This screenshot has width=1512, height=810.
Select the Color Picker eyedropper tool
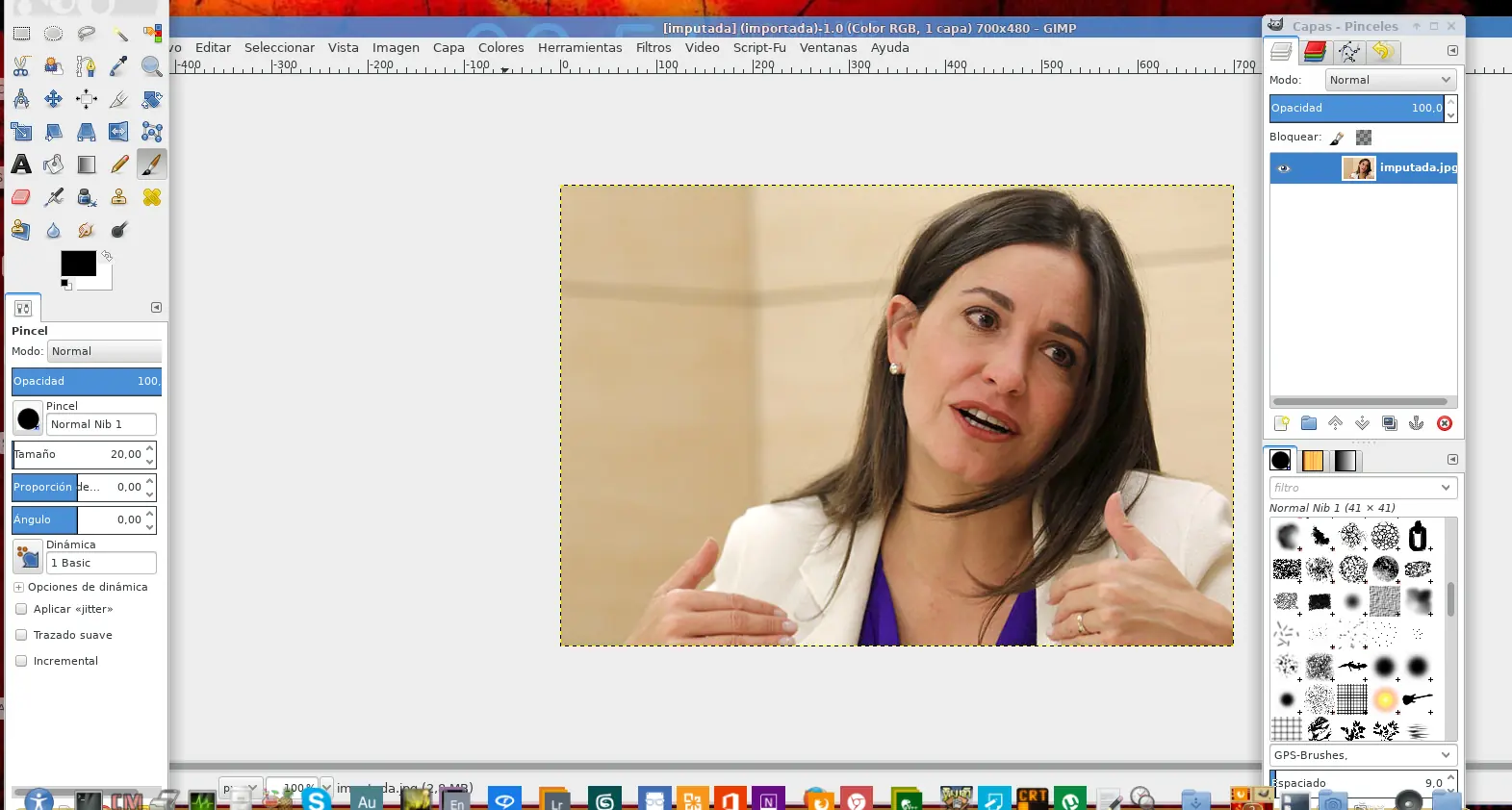(x=119, y=66)
